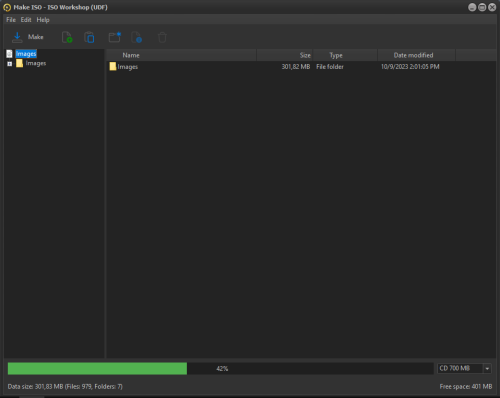Screen dimensions: 500x398
Task: Click the Images folder icon in the tree
Action: [x=20, y=63]
